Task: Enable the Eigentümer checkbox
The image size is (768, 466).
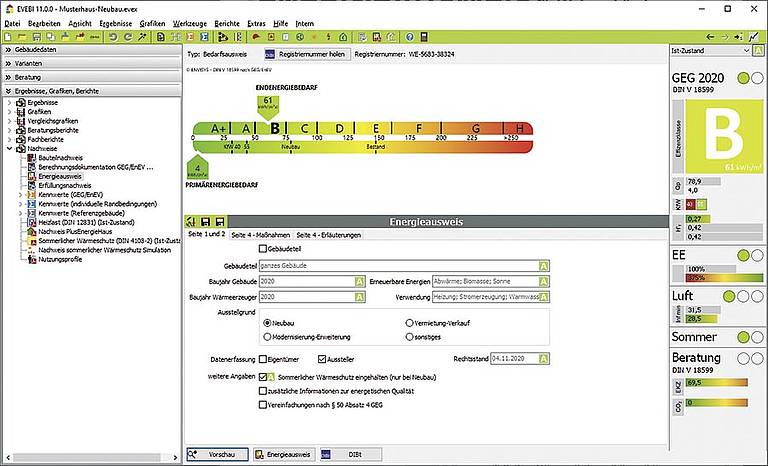Action: (x=262, y=357)
